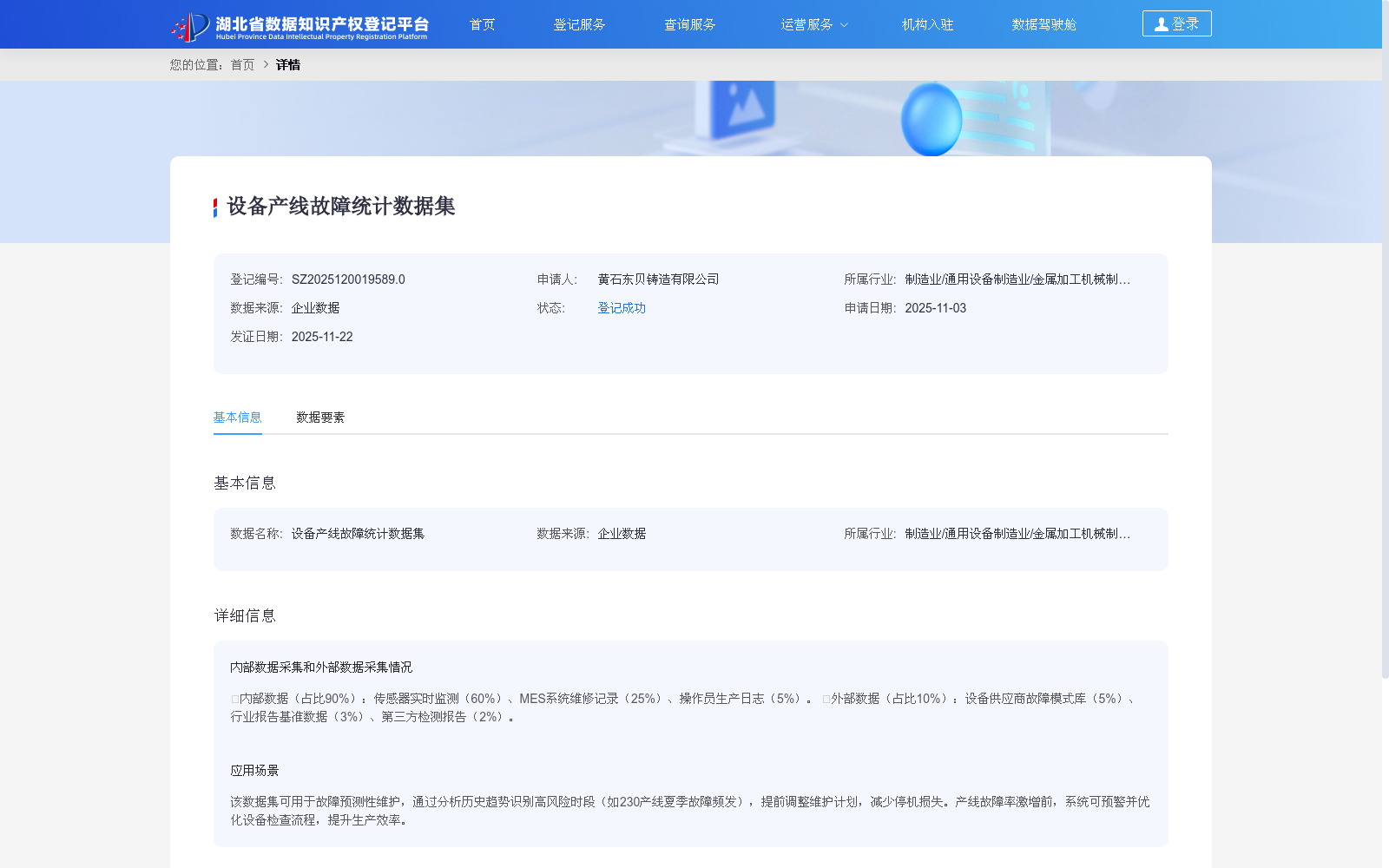Screen dimensions: 1389x868
Task: Expand the 运营服务 dropdown arrow
Action: pos(844,25)
